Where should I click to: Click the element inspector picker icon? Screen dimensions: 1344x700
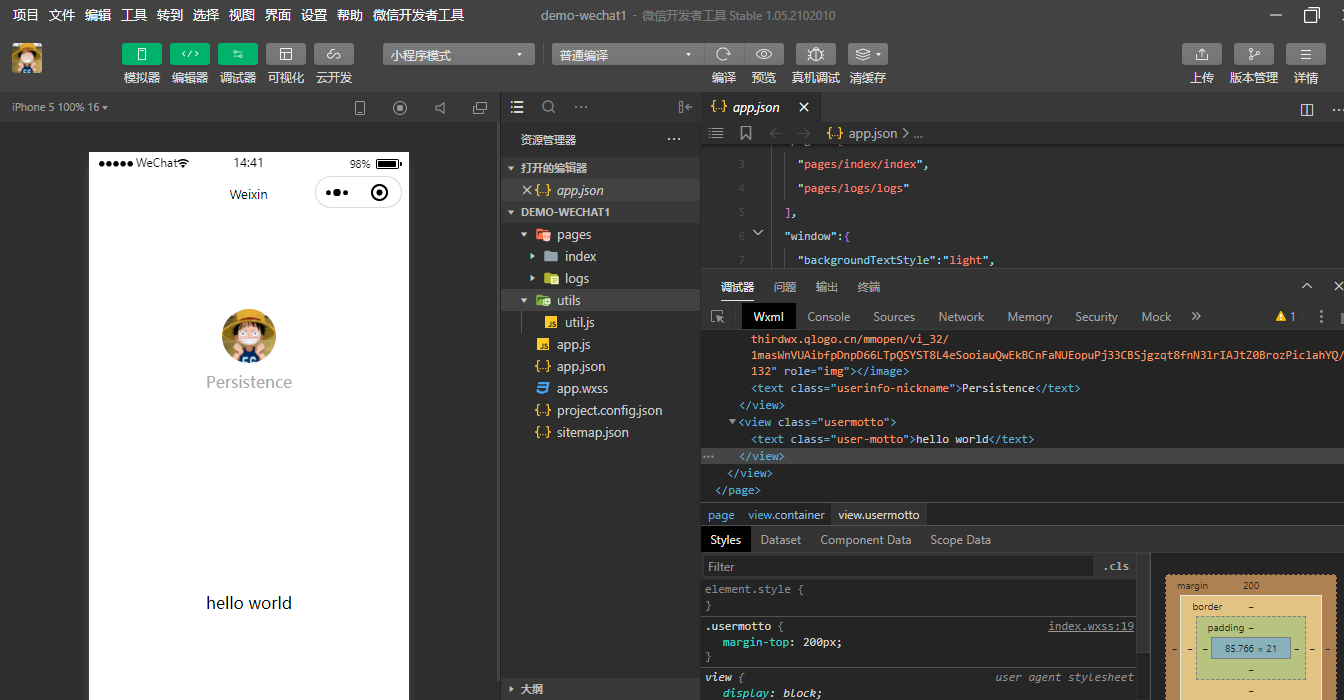[717, 317]
